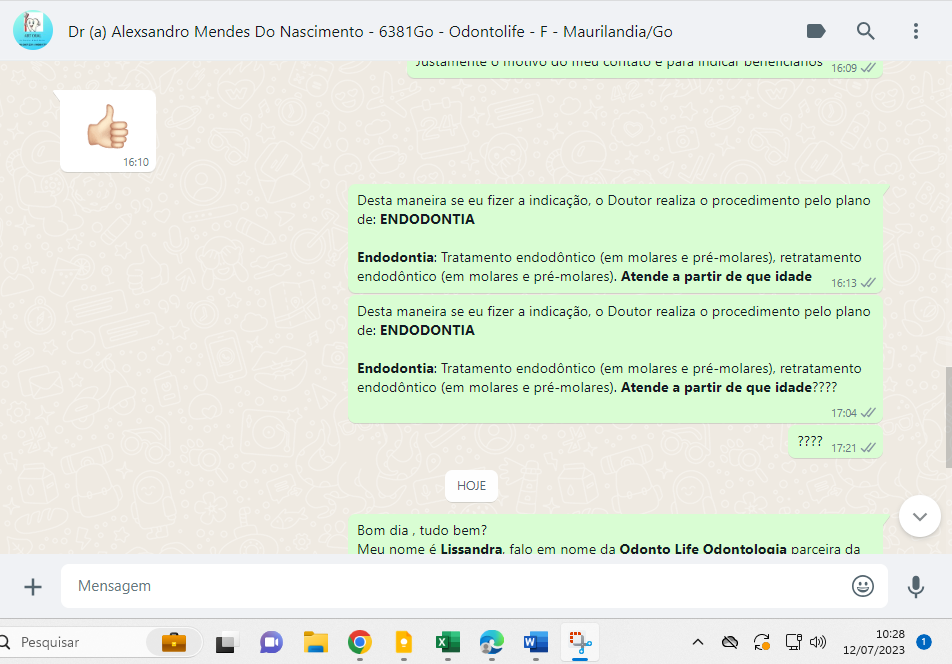The image size is (952, 664).
Task: Click the HOJE date separator chip
Action: click(471, 486)
